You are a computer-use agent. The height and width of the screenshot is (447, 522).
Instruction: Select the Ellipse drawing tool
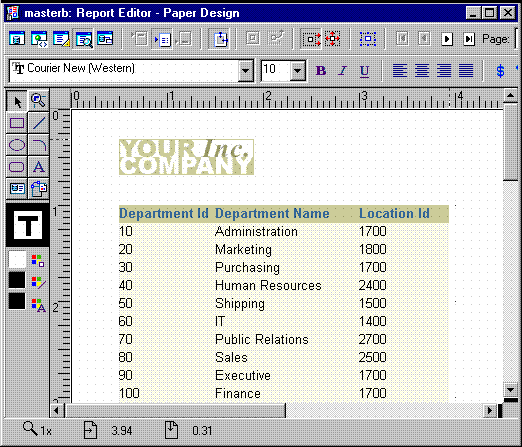point(17,145)
